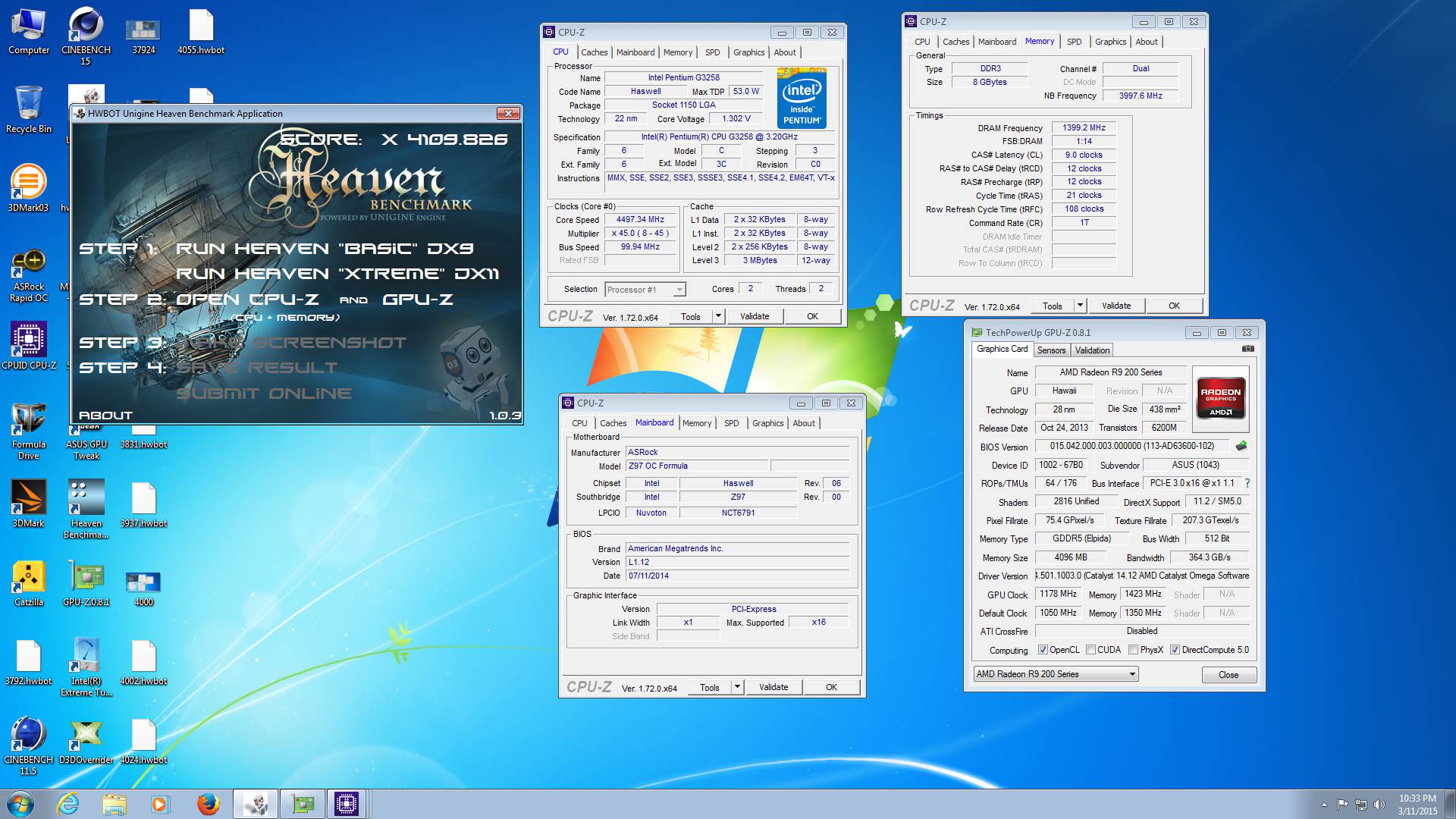Open About tab in Mainboard window

click(804, 423)
